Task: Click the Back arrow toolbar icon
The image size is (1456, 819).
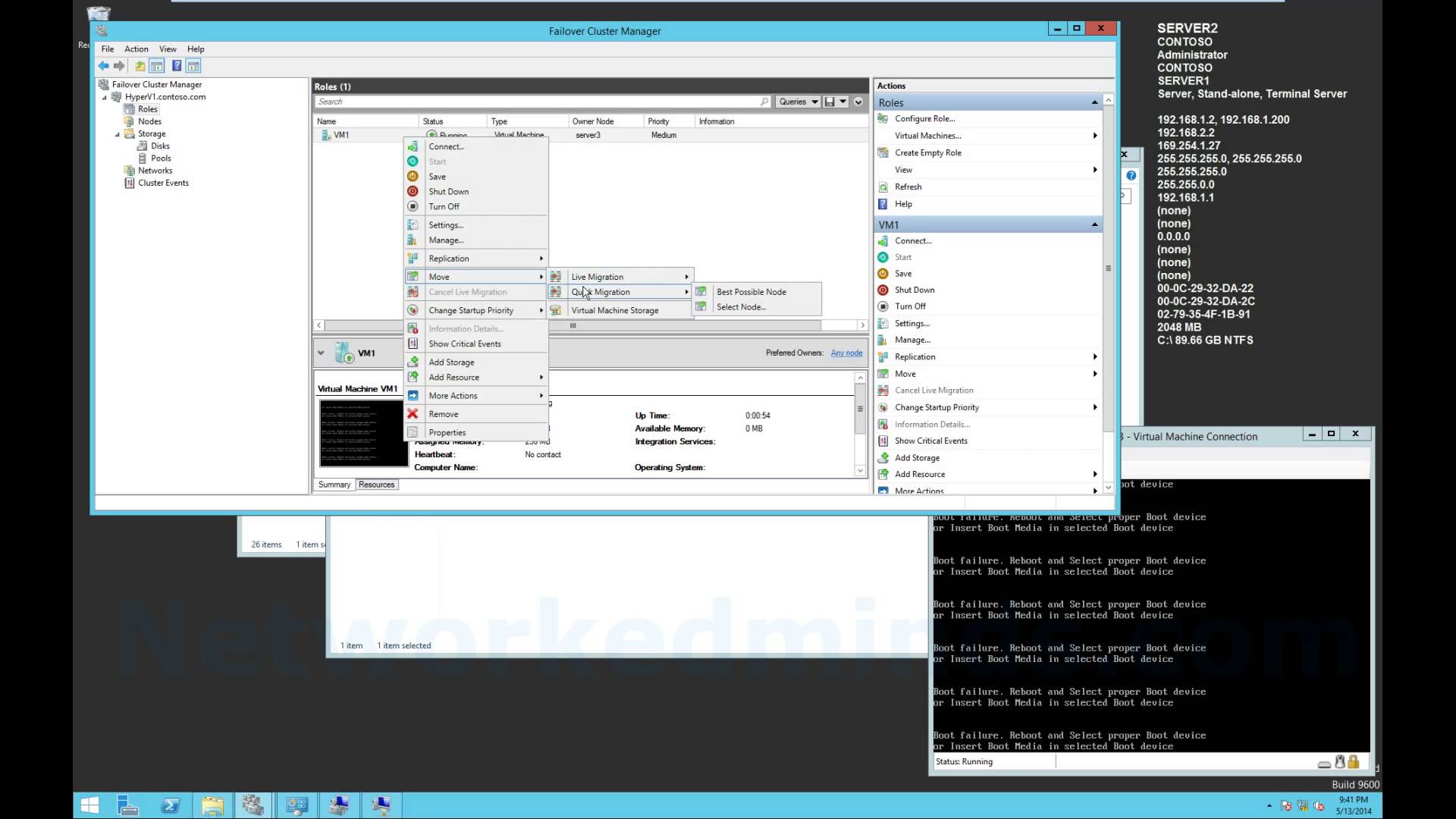Action: 103,66
